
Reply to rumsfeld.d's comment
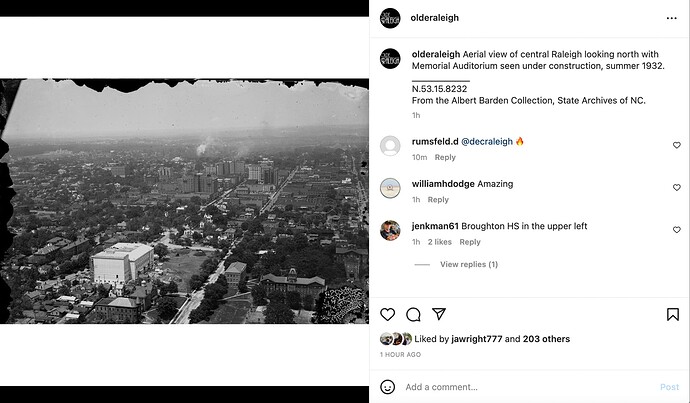coord(445,157)
